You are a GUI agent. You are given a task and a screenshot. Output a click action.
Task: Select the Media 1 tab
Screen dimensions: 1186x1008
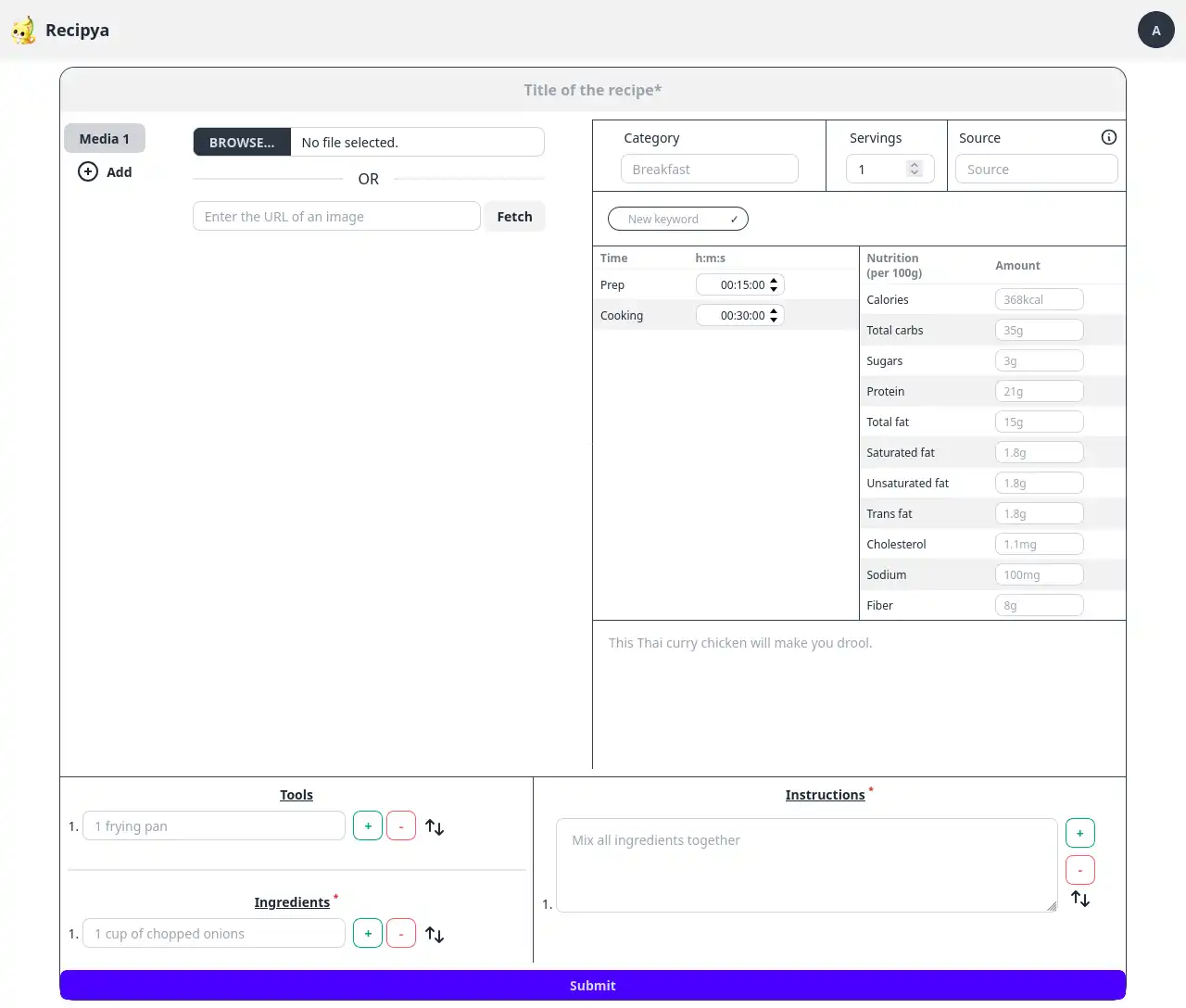click(x=105, y=139)
